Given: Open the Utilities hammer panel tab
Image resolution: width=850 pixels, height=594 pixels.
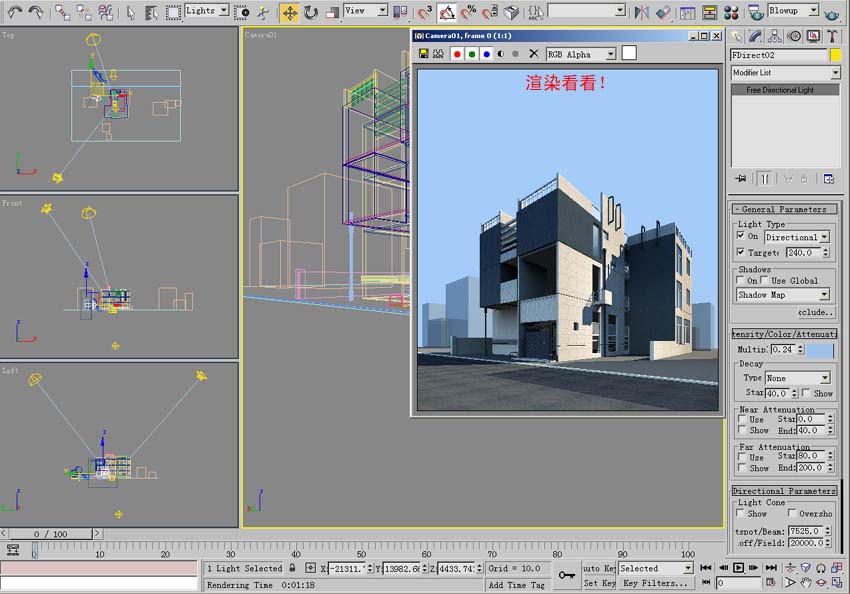Looking at the screenshot, I should tap(830, 36).
